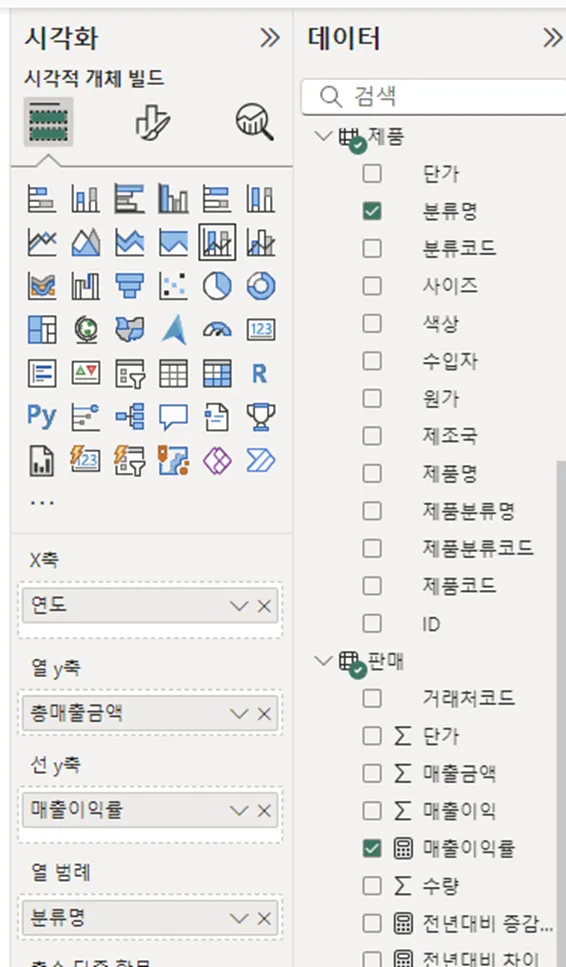Select the pie chart visual icon
Image resolution: width=566 pixels, height=967 pixels.
(217, 286)
